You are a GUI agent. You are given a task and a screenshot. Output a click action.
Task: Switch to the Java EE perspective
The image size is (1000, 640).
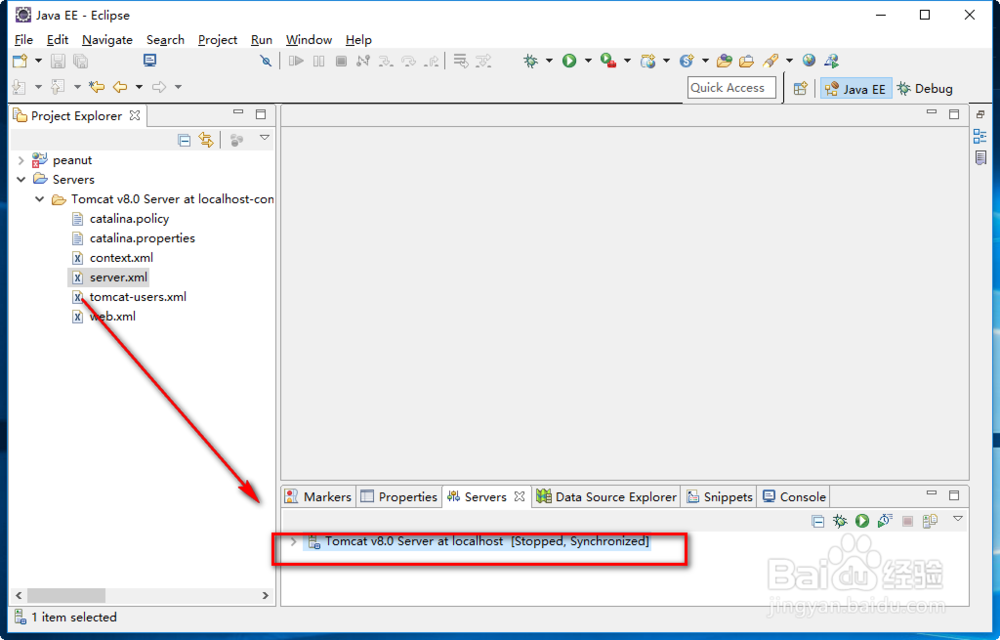point(856,89)
